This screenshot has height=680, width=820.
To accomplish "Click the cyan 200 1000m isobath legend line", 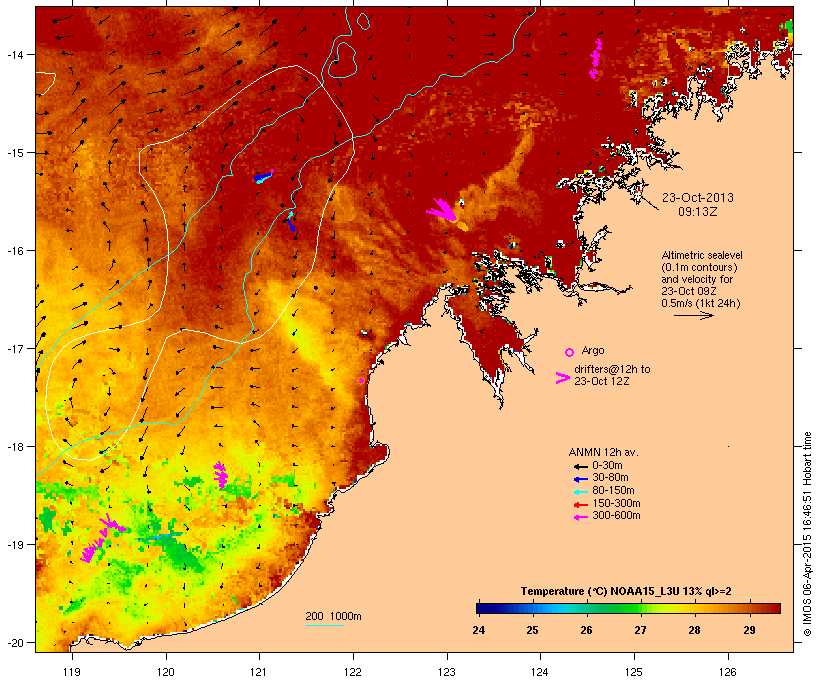I will tap(325, 625).
